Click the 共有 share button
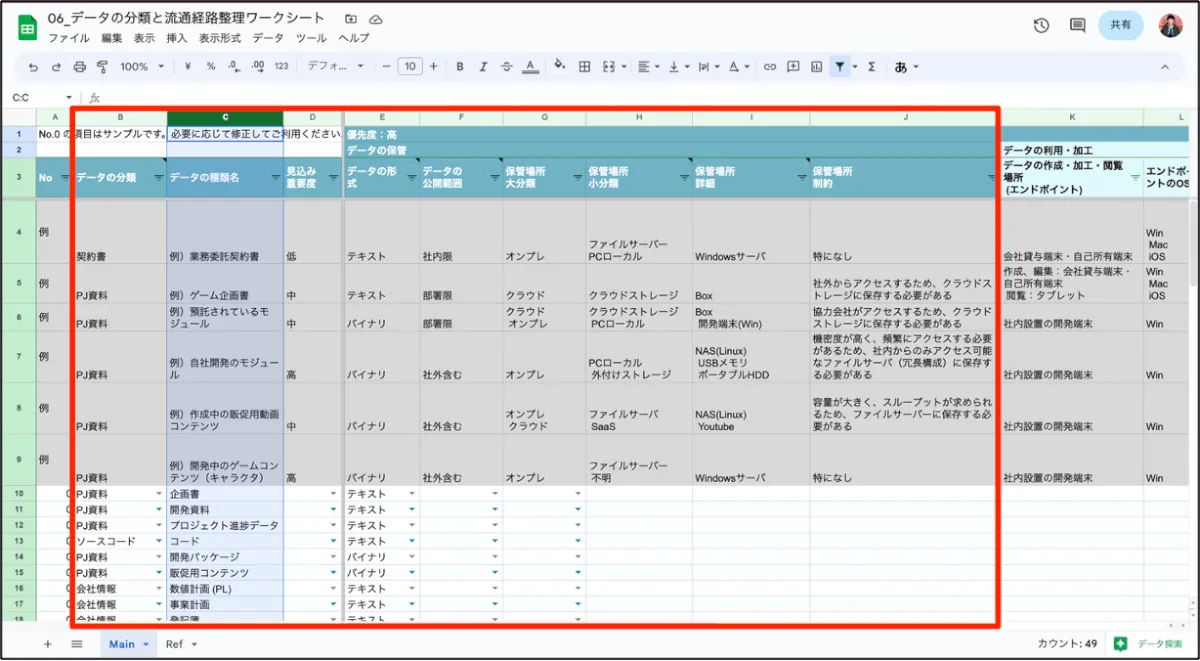 tap(1120, 26)
